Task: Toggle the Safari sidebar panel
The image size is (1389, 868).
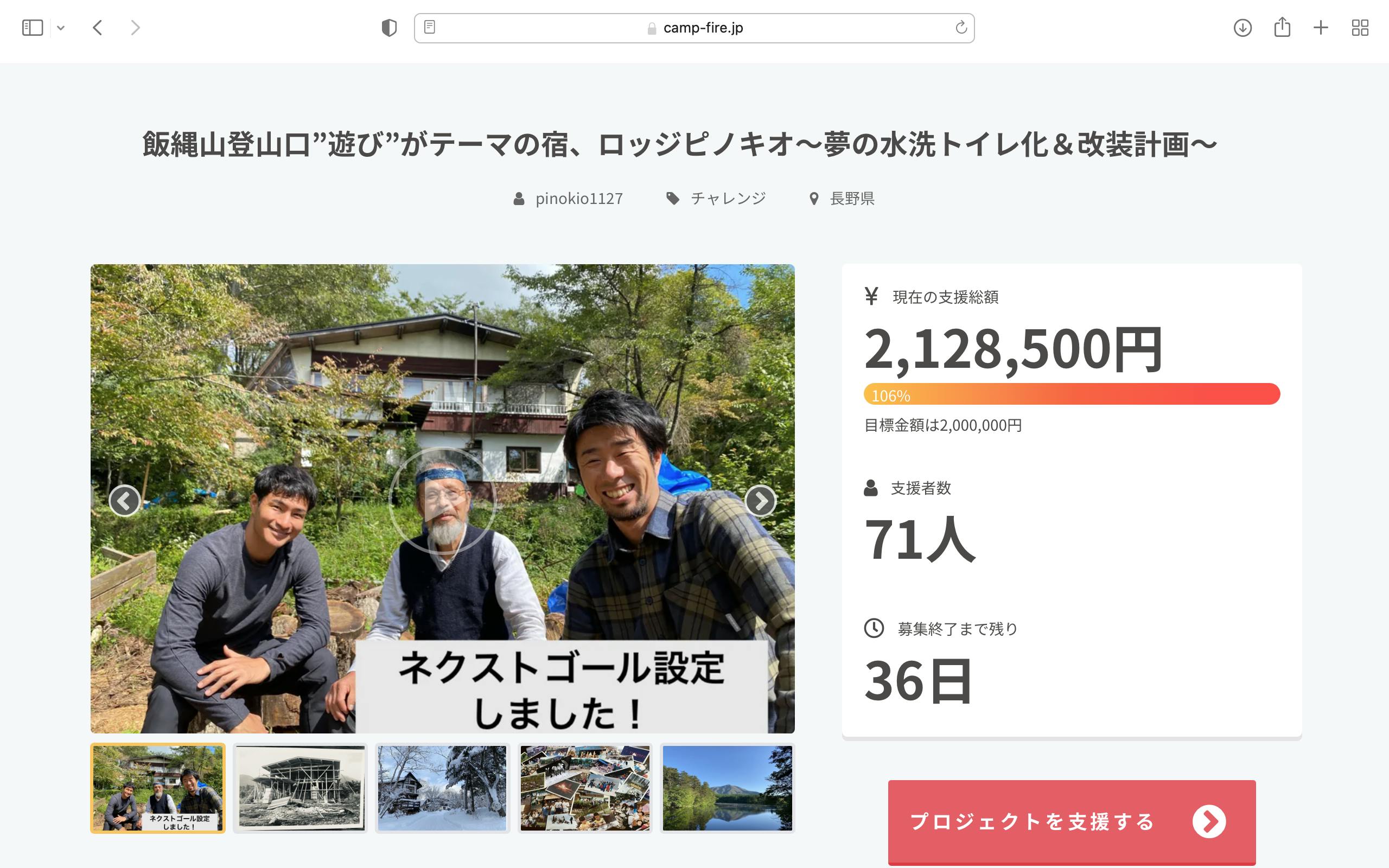Action: point(32,28)
